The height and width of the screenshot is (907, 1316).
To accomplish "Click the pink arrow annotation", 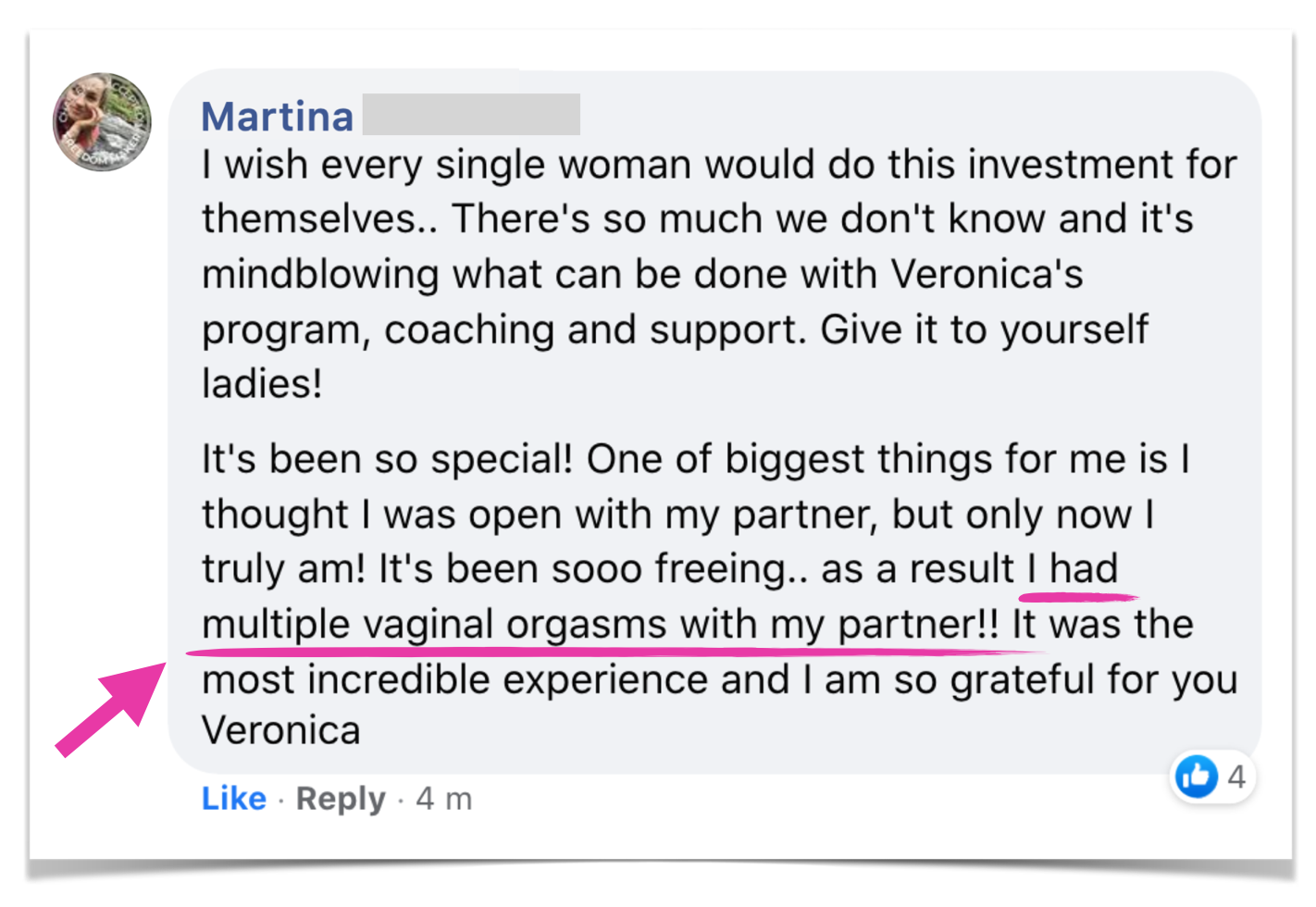I will click(109, 708).
